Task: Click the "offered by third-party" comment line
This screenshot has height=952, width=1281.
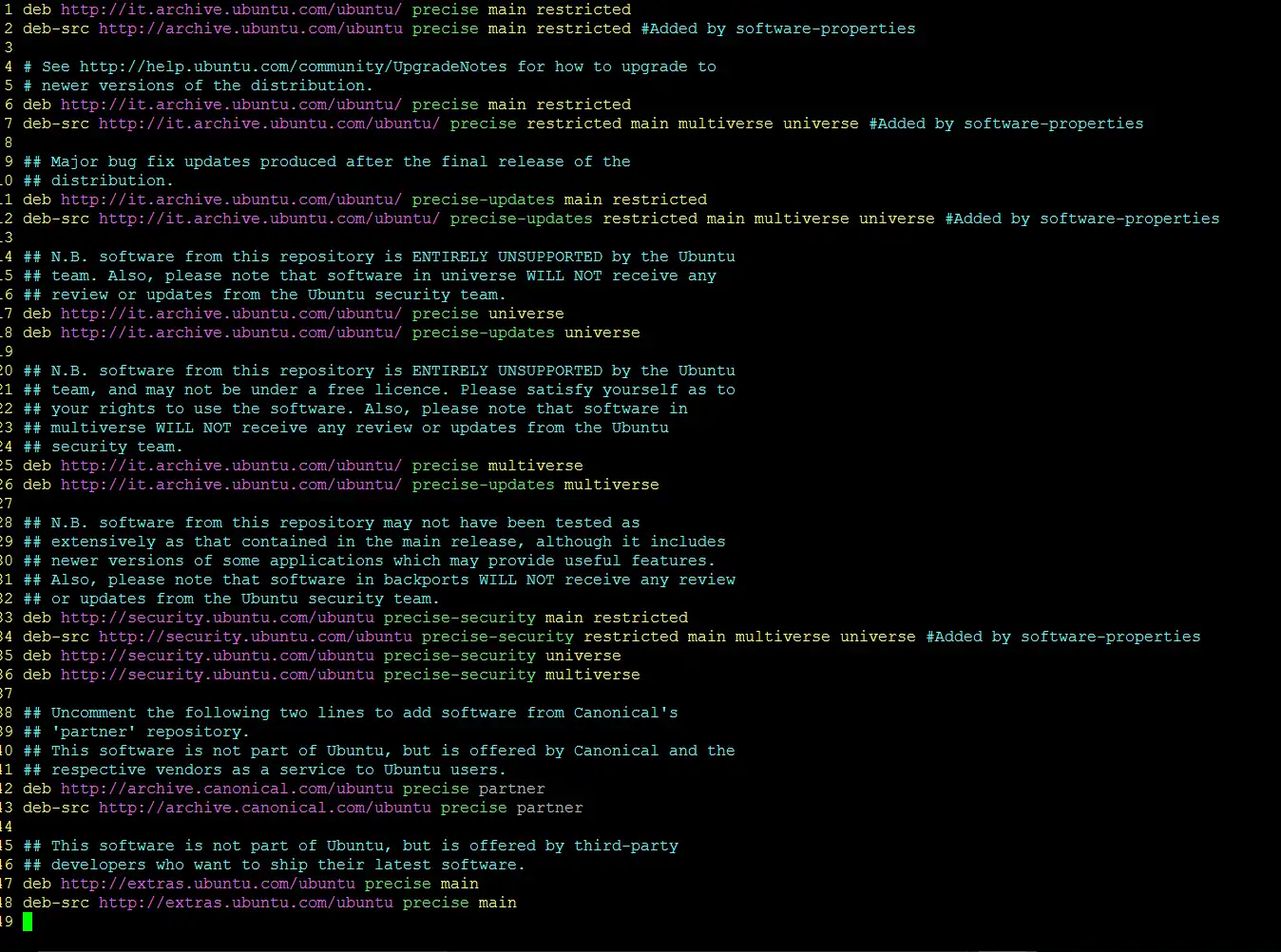Action: click(351, 846)
